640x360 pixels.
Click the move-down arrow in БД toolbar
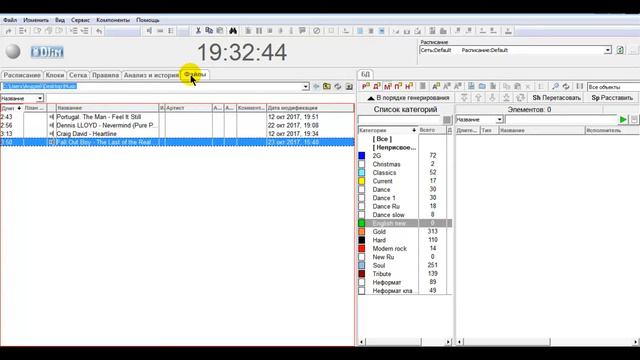492,98
